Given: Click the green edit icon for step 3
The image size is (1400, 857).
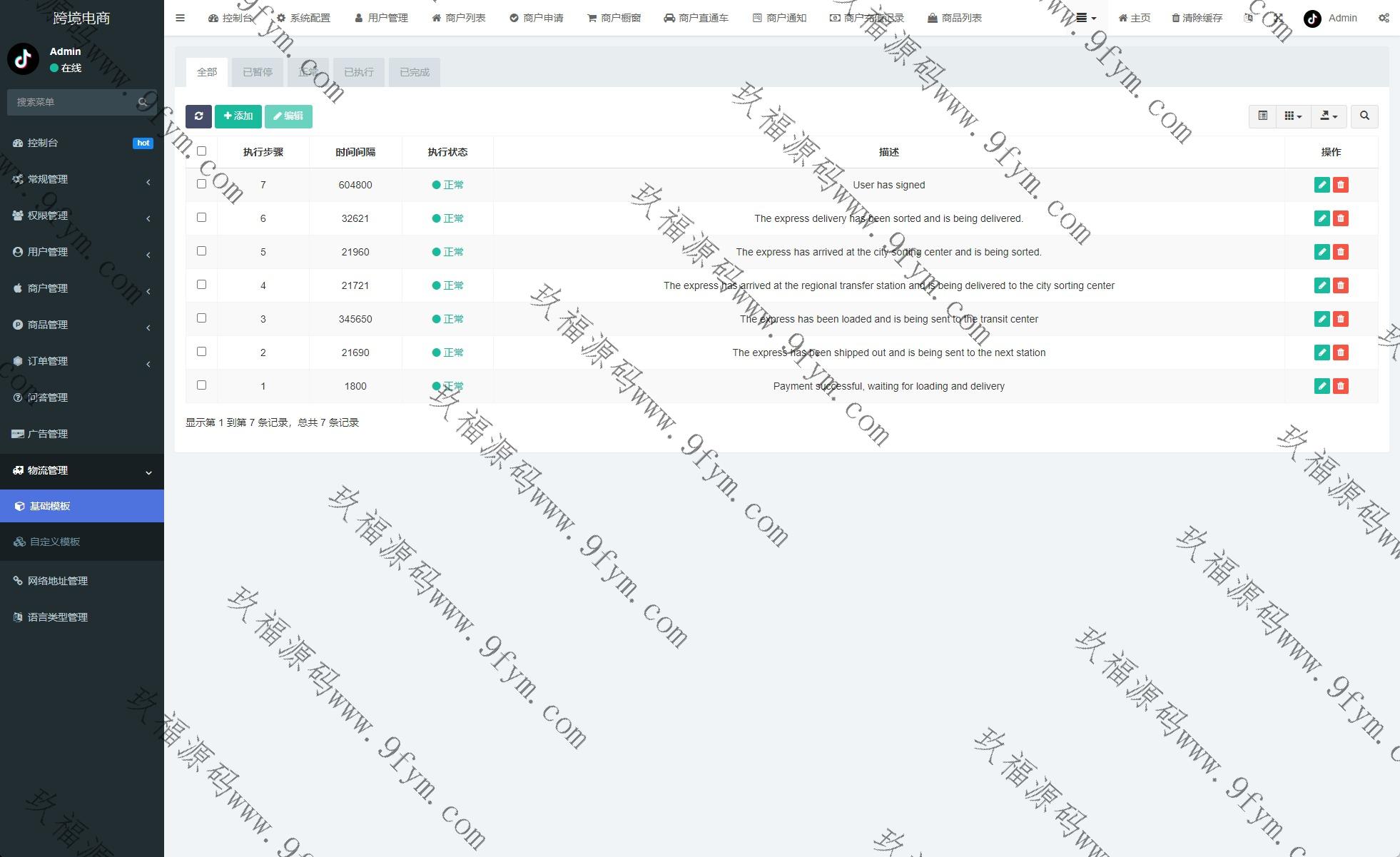Looking at the screenshot, I should point(1322,319).
